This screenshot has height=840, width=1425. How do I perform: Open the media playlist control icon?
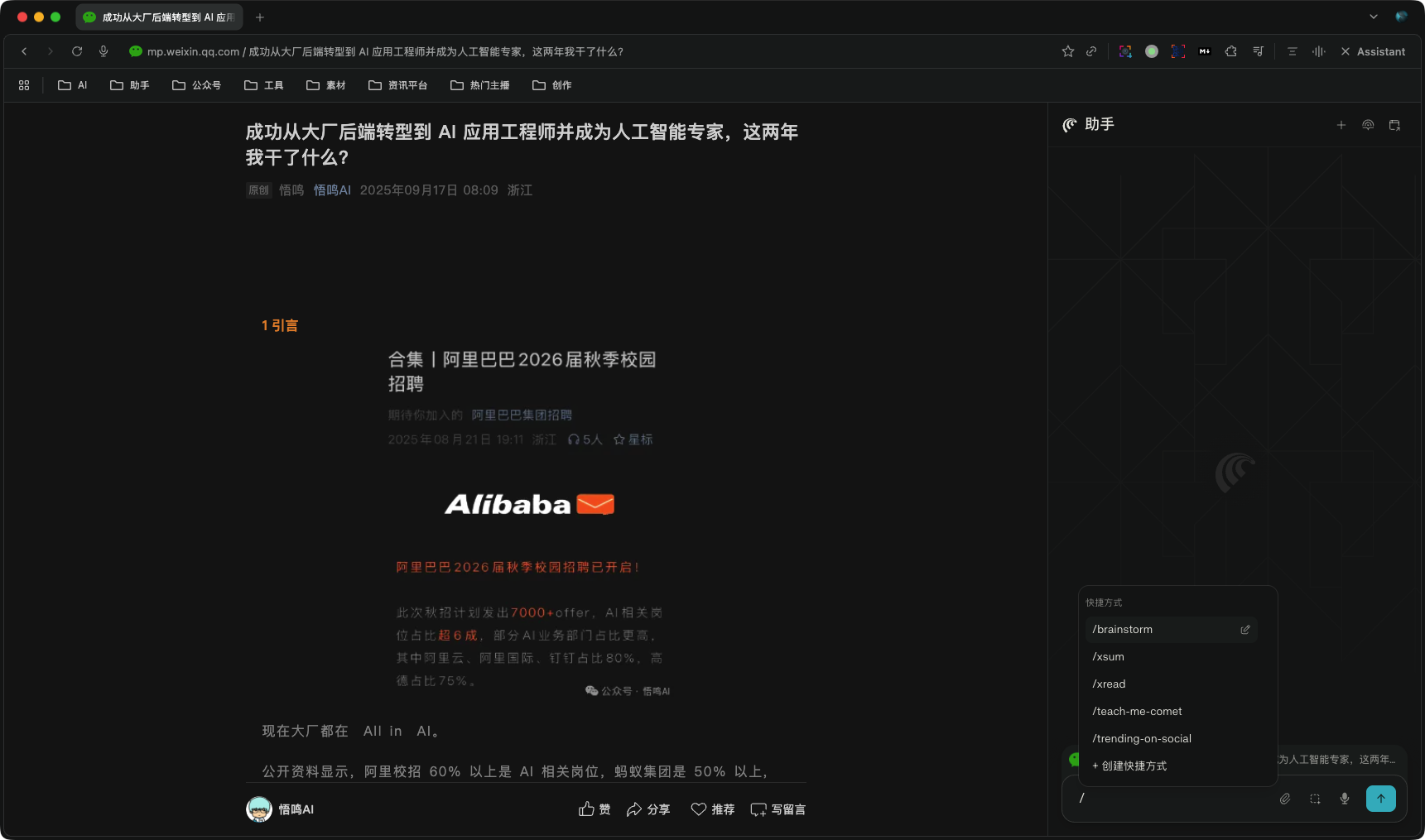pyautogui.click(x=1258, y=51)
